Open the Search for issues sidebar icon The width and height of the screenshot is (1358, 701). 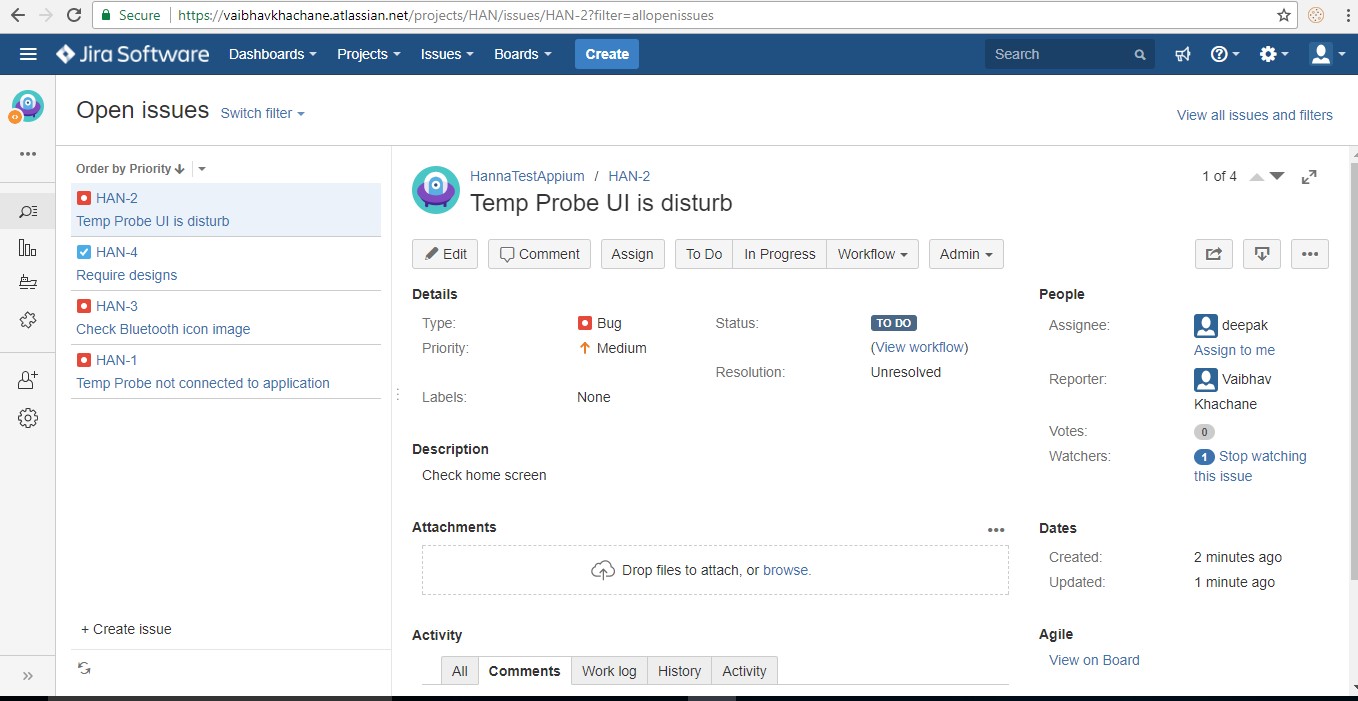28,211
